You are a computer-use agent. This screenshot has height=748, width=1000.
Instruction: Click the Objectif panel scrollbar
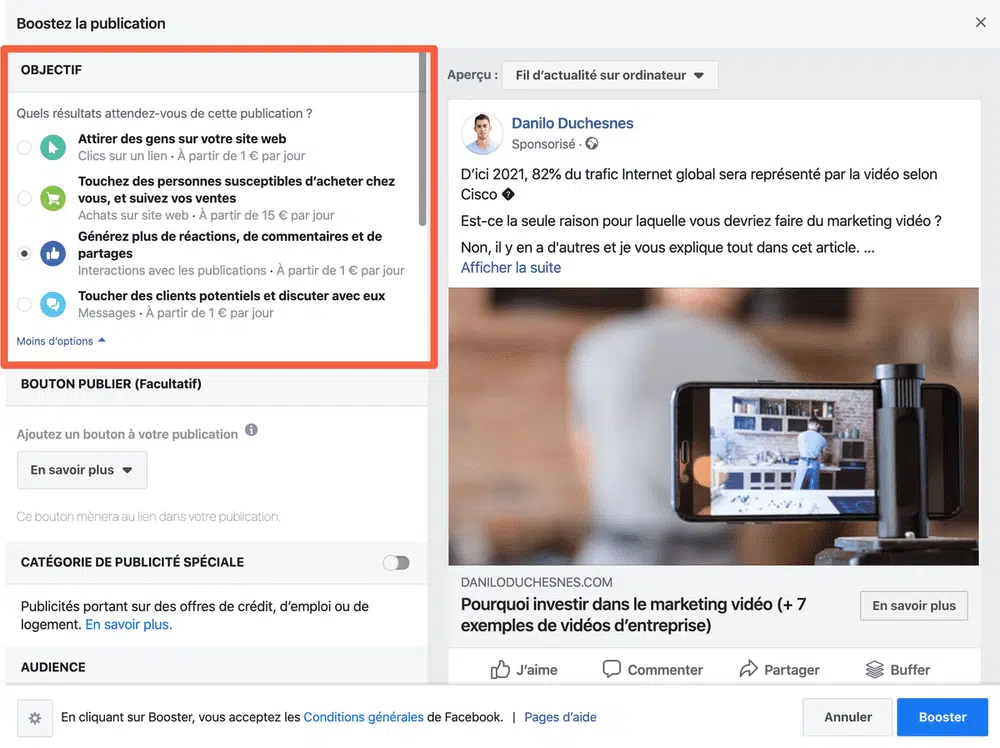pyautogui.click(x=422, y=140)
